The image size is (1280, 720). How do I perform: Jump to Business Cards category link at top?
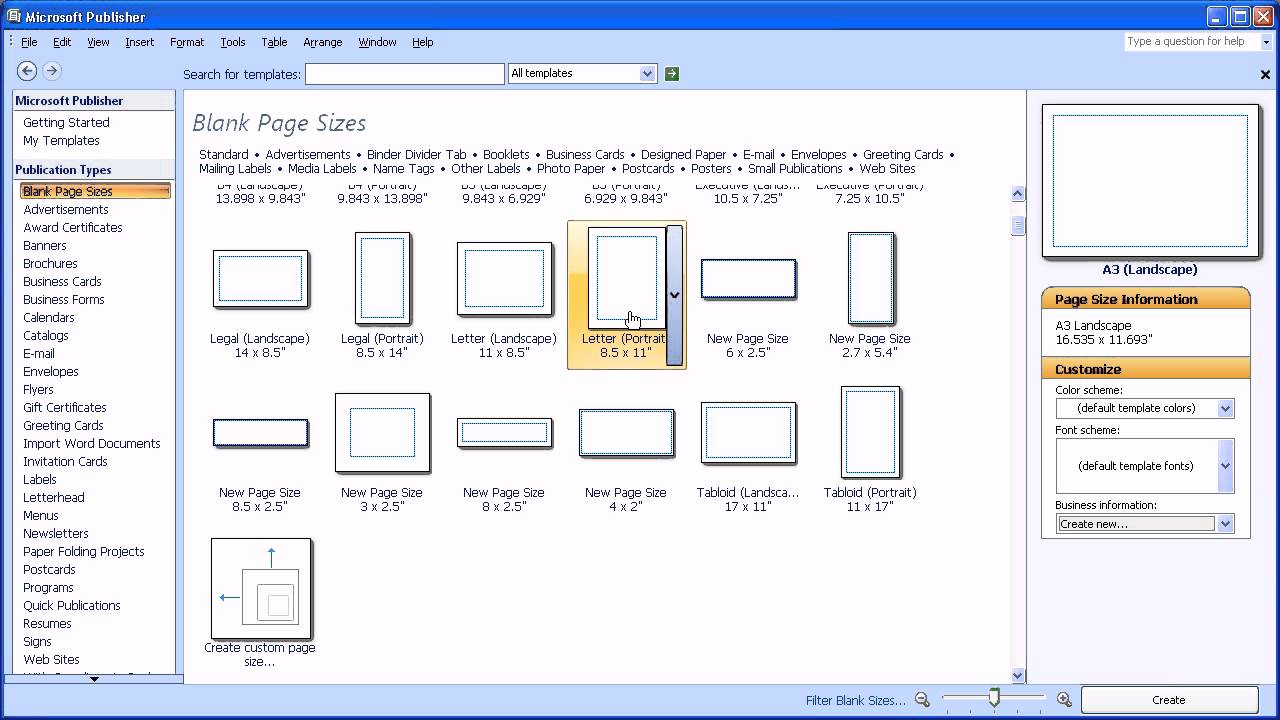point(585,154)
